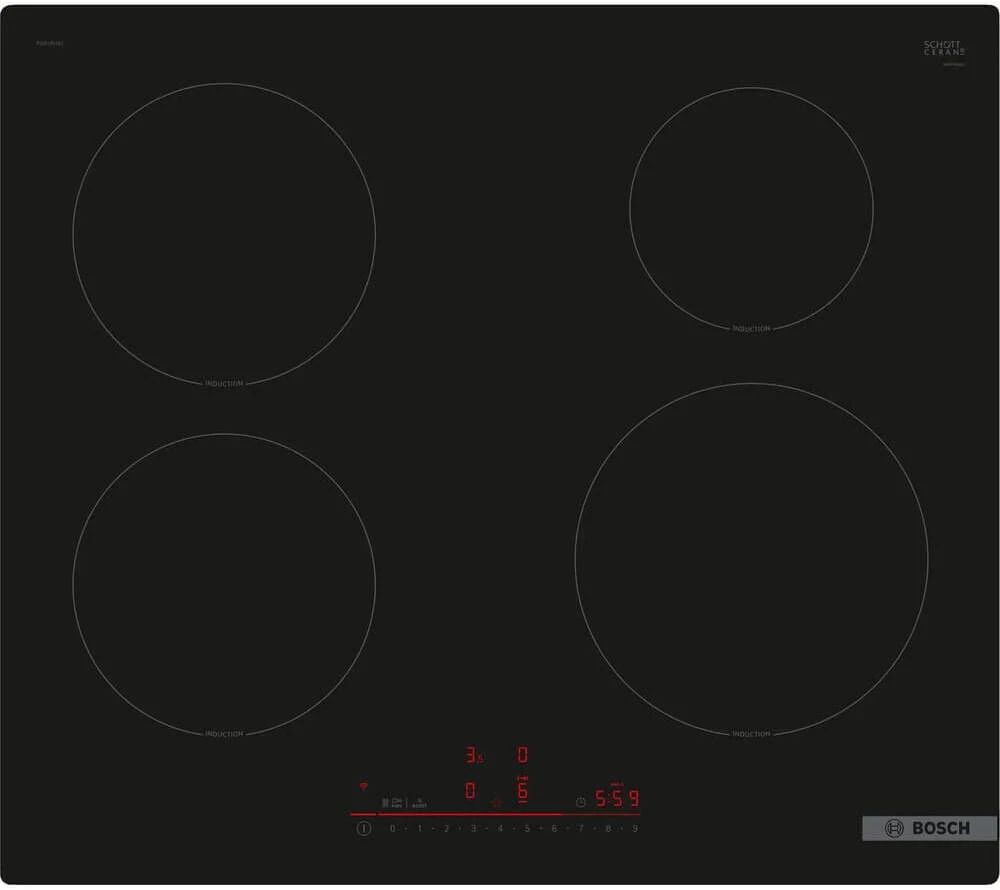Tap the timer clock icon
1000x890 pixels.
pyautogui.click(x=581, y=801)
